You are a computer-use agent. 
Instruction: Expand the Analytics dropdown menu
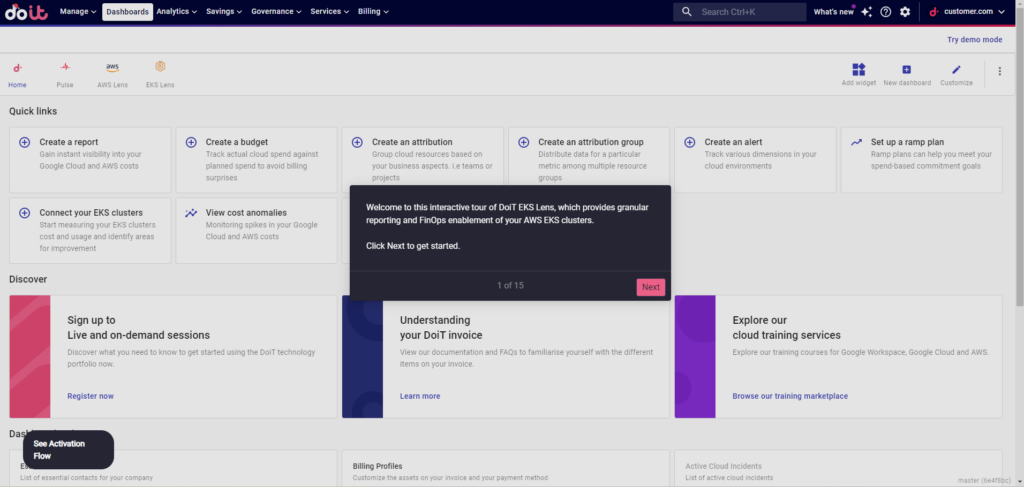[177, 12]
